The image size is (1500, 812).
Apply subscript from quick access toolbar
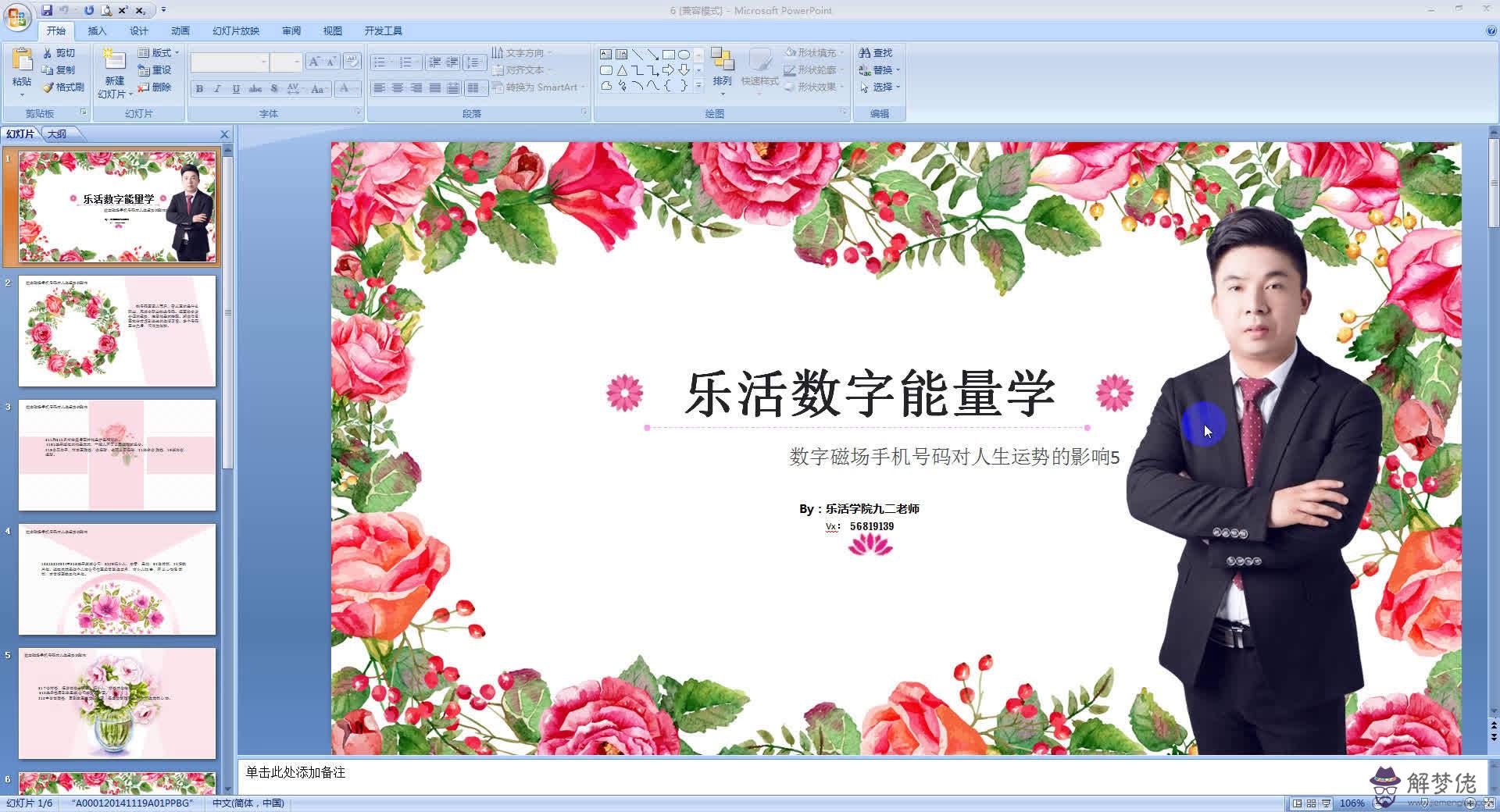click(x=141, y=10)
